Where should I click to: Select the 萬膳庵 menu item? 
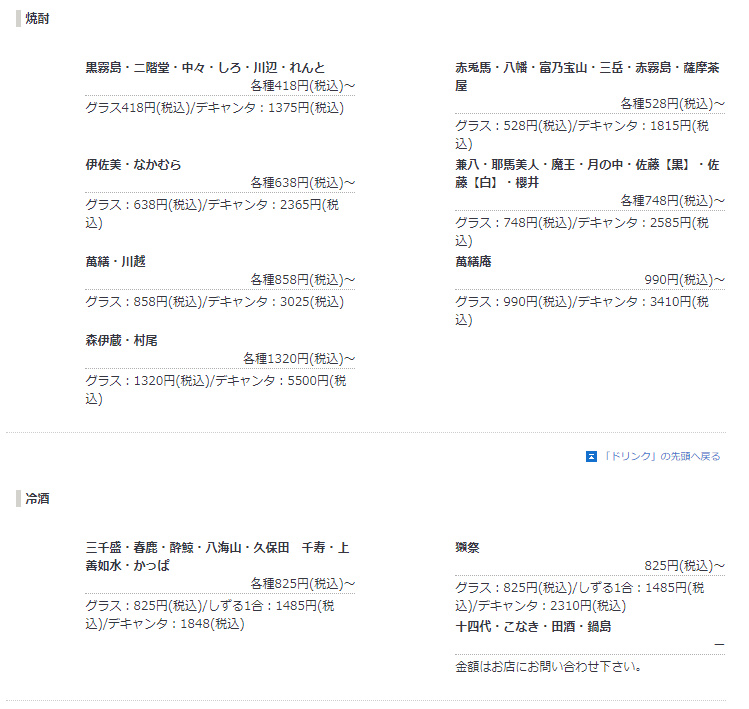[x=473, y=262]
